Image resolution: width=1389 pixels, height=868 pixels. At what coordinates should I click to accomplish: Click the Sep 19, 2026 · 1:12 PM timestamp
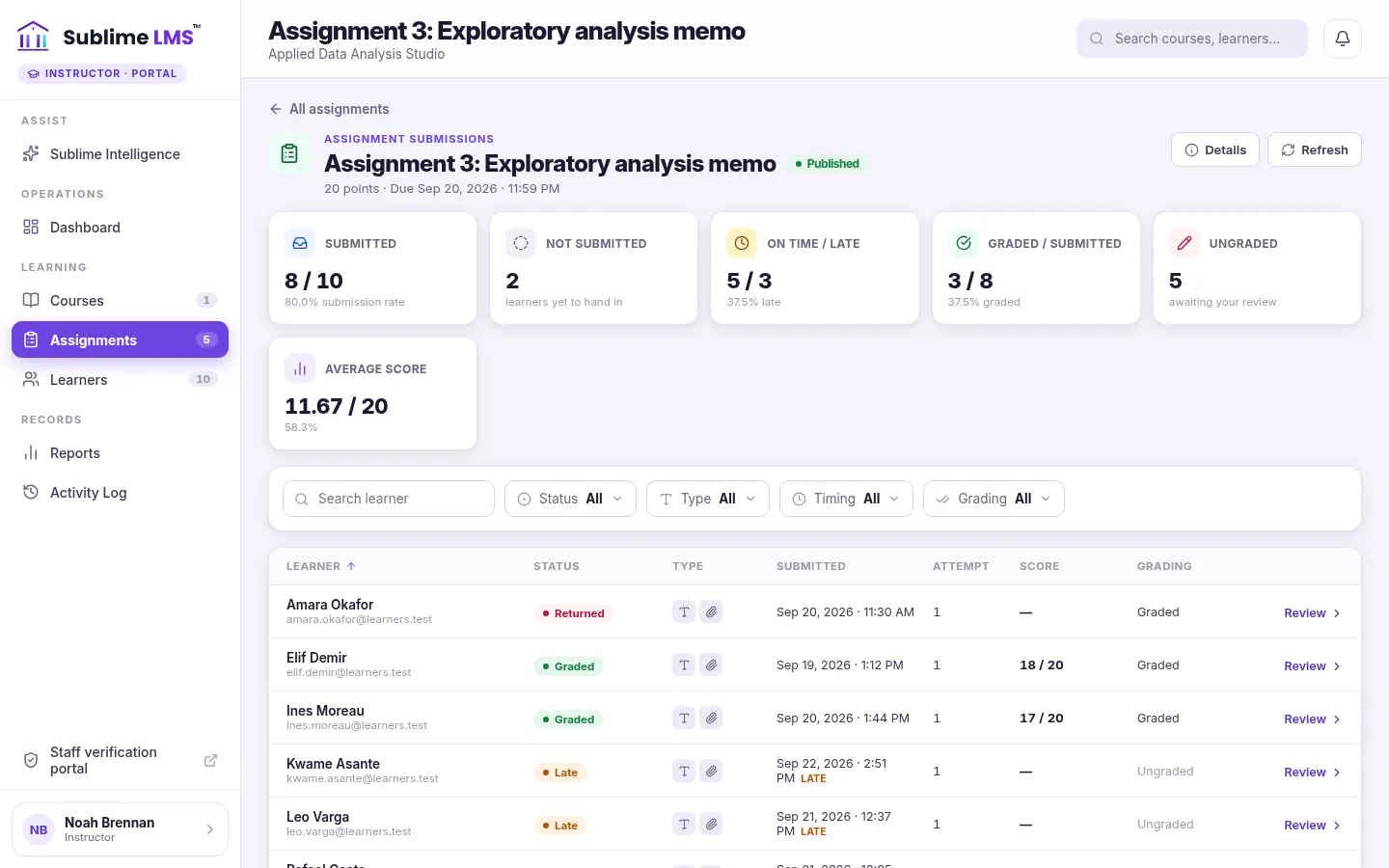(840, 665)
